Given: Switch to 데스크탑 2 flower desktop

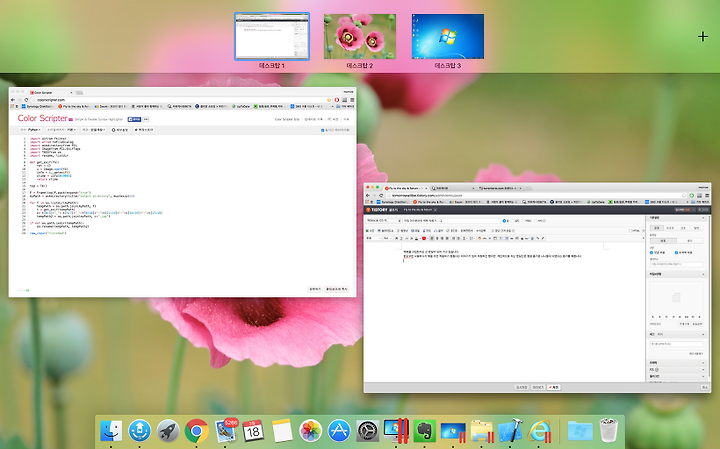Looking at the screenshot, I should [360, 36].
